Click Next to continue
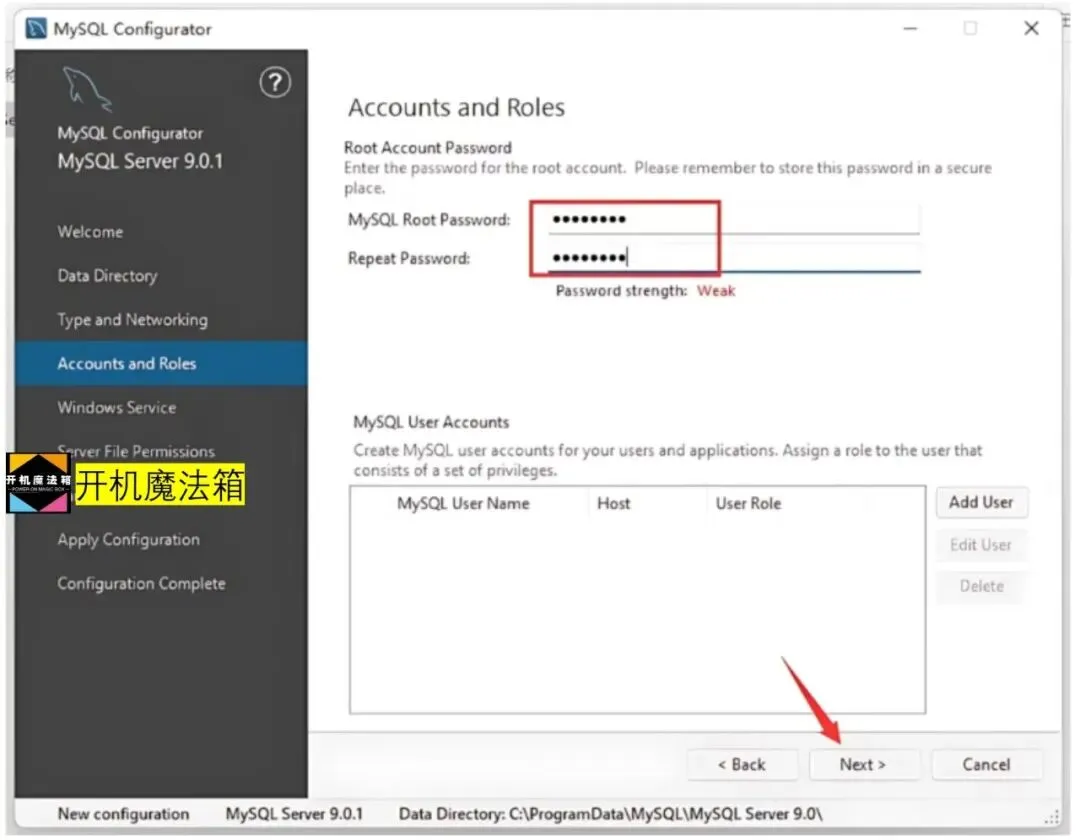1080x840 pixels. click(x=863, y=765)
